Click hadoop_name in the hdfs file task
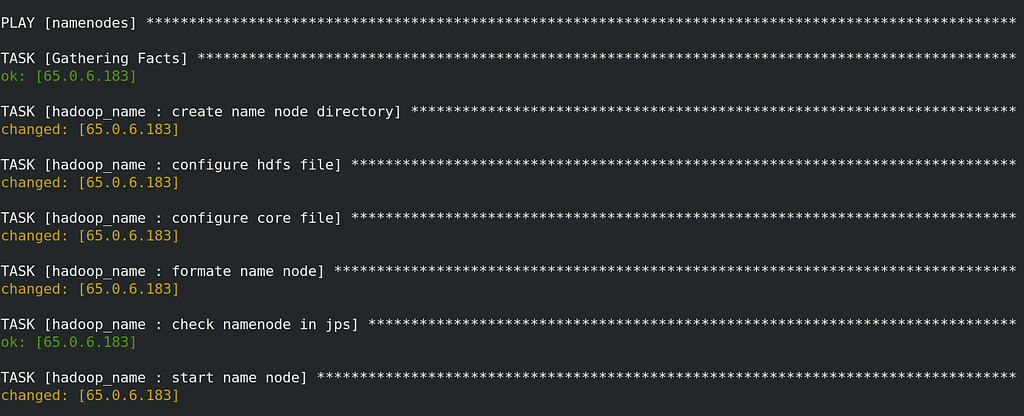Image resolution: width=1024 pixels, height=416 pixels. coord(99,165)
